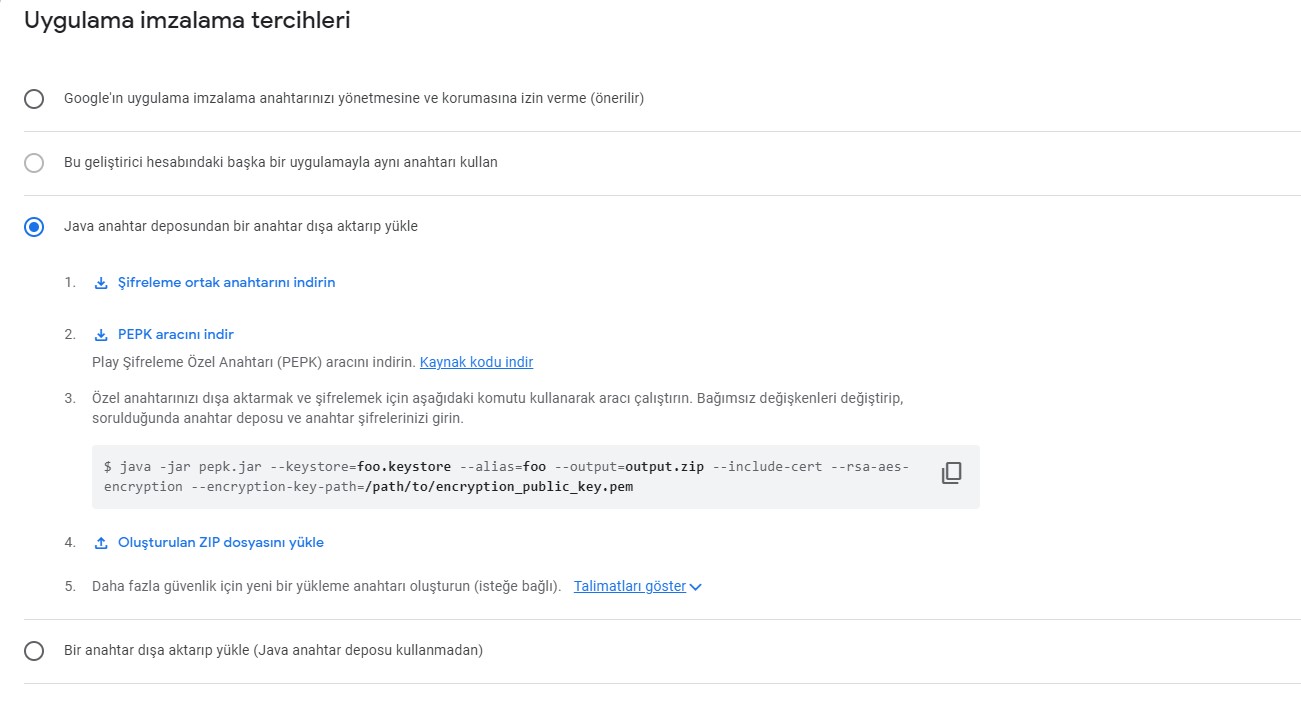
Task: Click the label Bu geliştirici hesabındaki başka bir uygulamayla
Action: pyautogui.click(x=281, y=162)
